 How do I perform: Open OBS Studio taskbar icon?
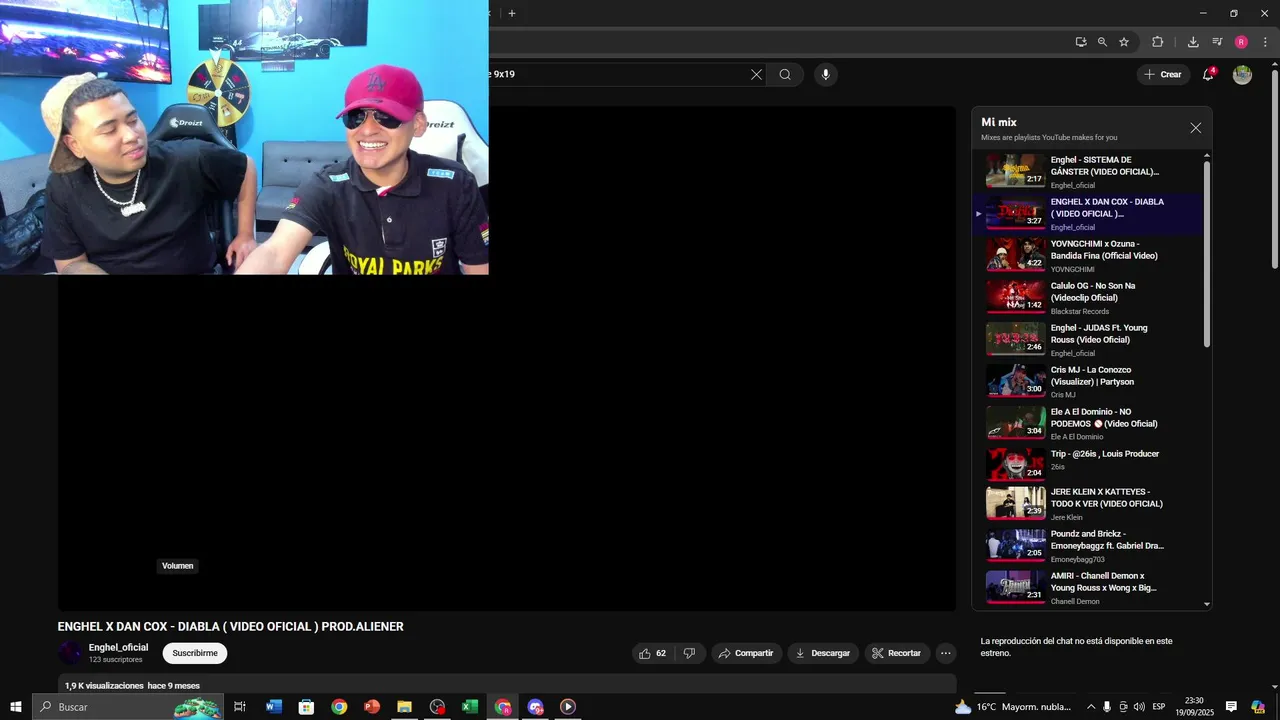(437, 707)
